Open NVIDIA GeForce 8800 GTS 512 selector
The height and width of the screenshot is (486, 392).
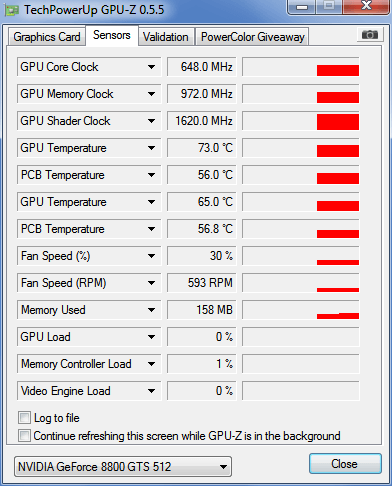tap(123, 467)
